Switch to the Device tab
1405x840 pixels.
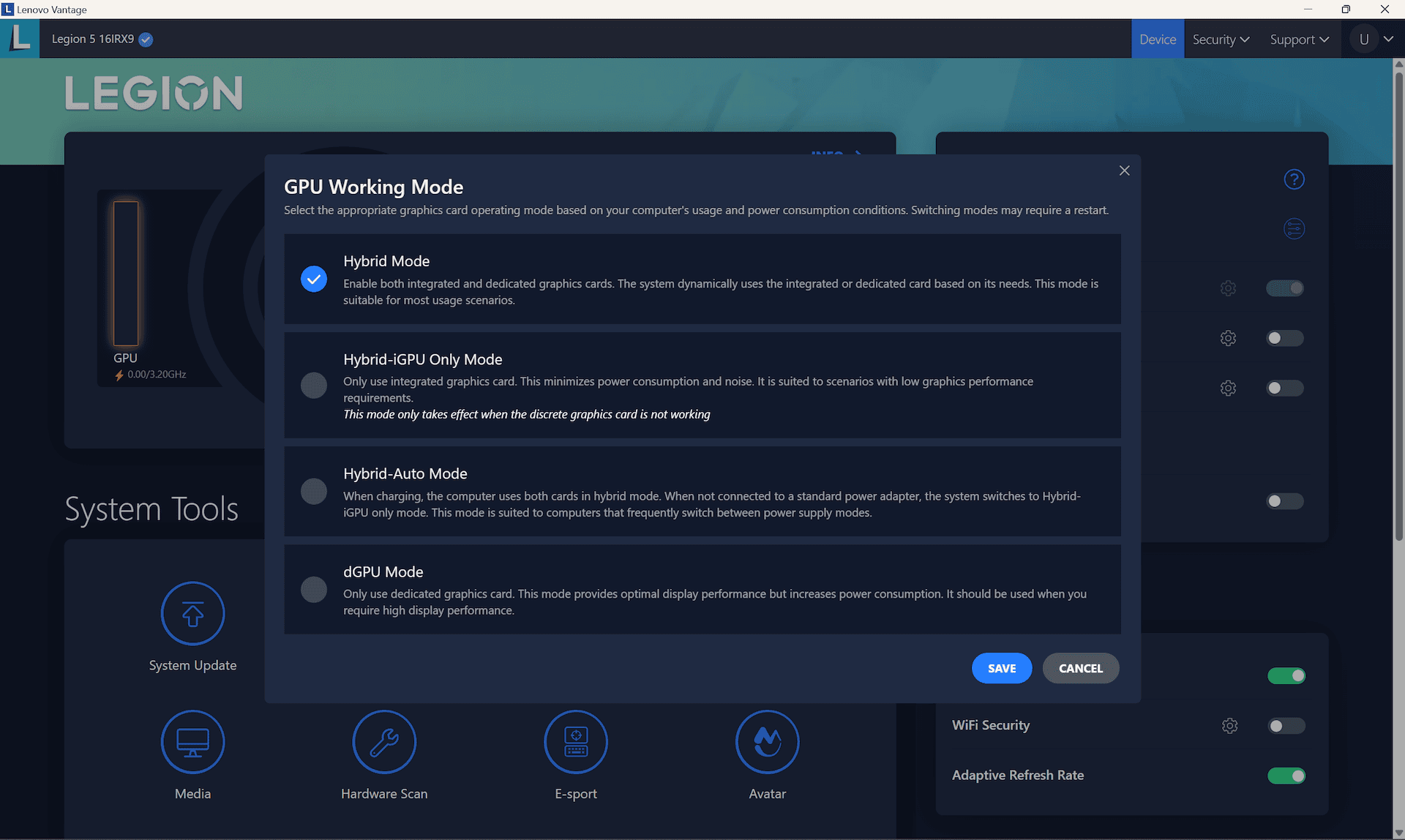[x=1157, y=38]
